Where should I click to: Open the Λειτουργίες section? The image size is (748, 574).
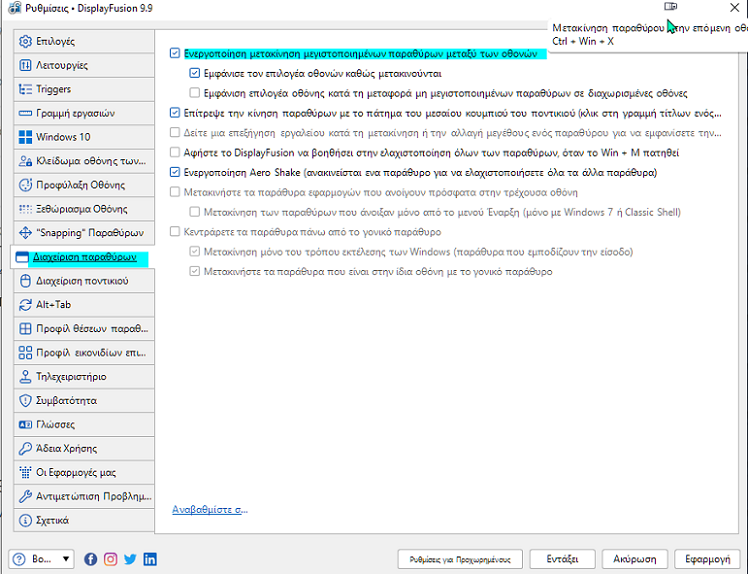coord(84,65)
